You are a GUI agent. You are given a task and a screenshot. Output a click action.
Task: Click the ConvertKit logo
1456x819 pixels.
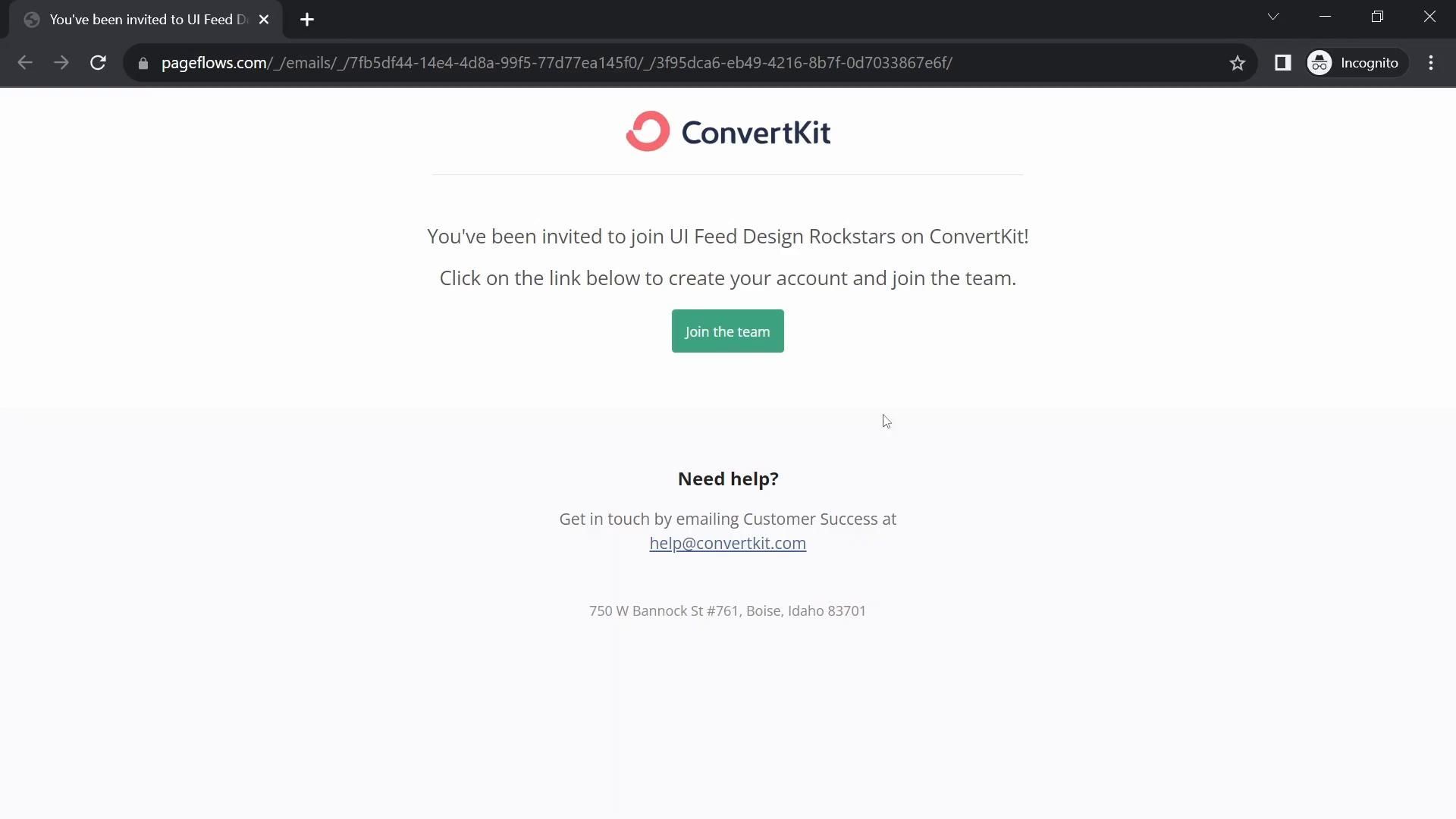(727, 132)
